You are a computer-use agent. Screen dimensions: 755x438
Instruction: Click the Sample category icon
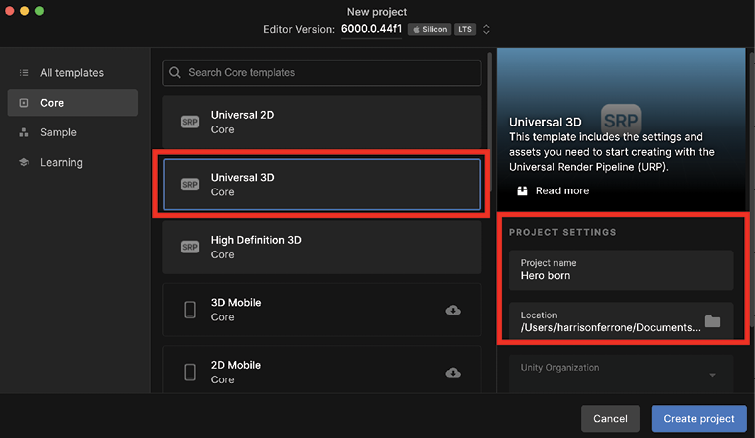(24, 132)
